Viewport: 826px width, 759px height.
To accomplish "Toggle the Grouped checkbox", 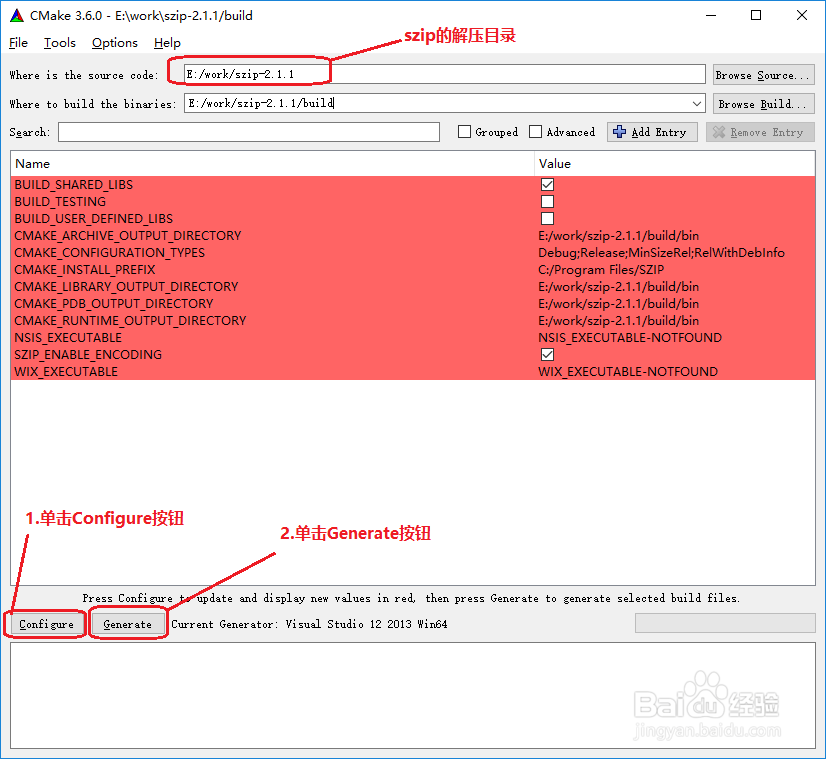I will tap(464, 132).
